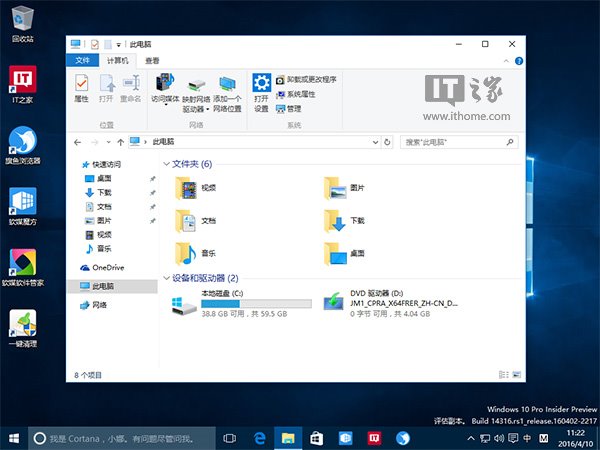Launch Edge from the taskbar
Viewport: 600px width, 450px height.
tap(259, 438)
